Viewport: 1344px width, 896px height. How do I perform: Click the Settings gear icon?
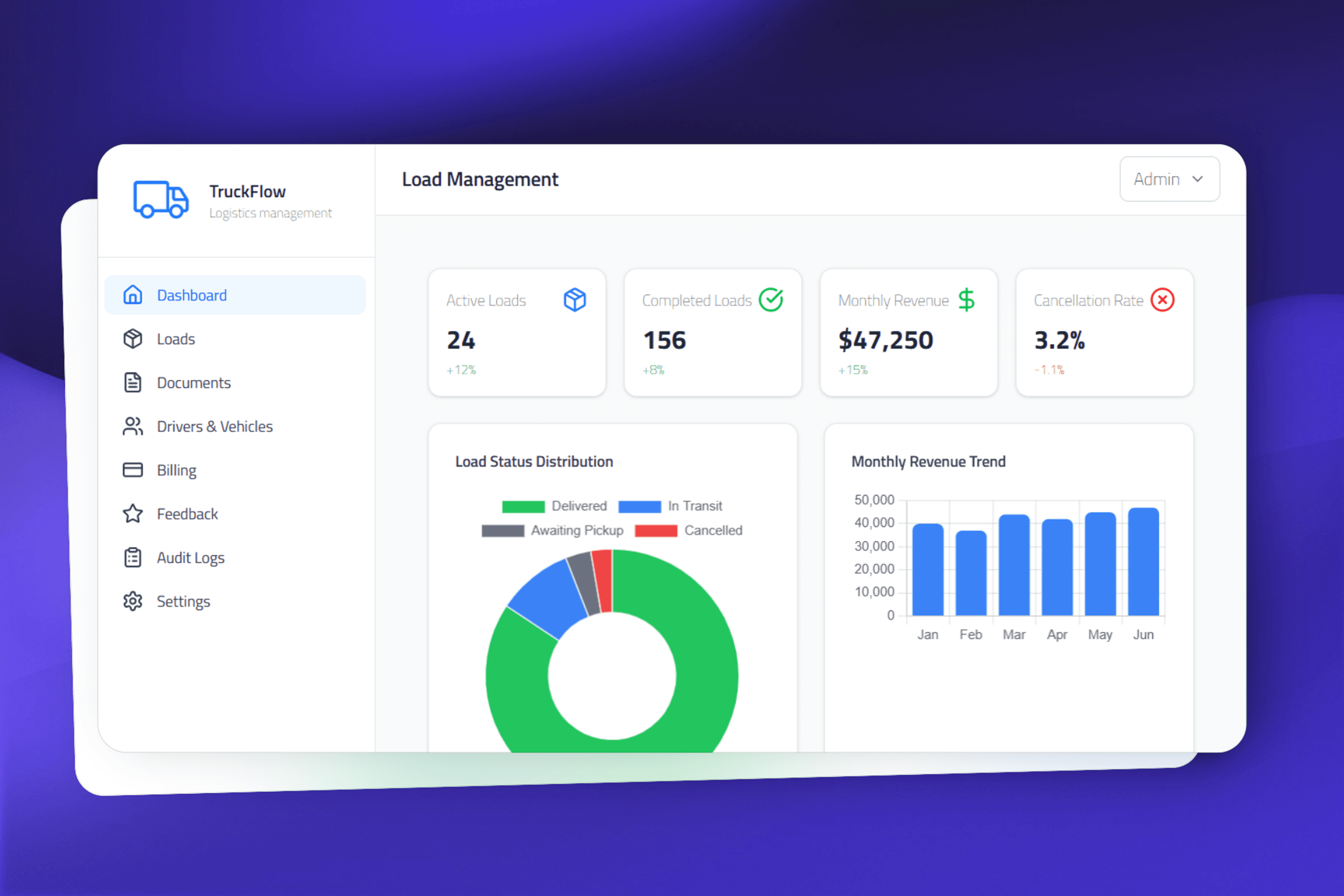[133, 601]
